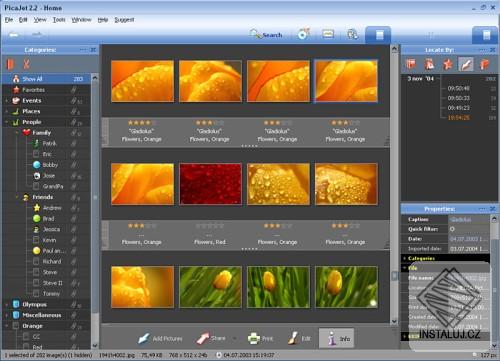Screen dimensions: 500x361
Task: Click the green ball icon next to Brad
Action: click(x=37, y=218)
